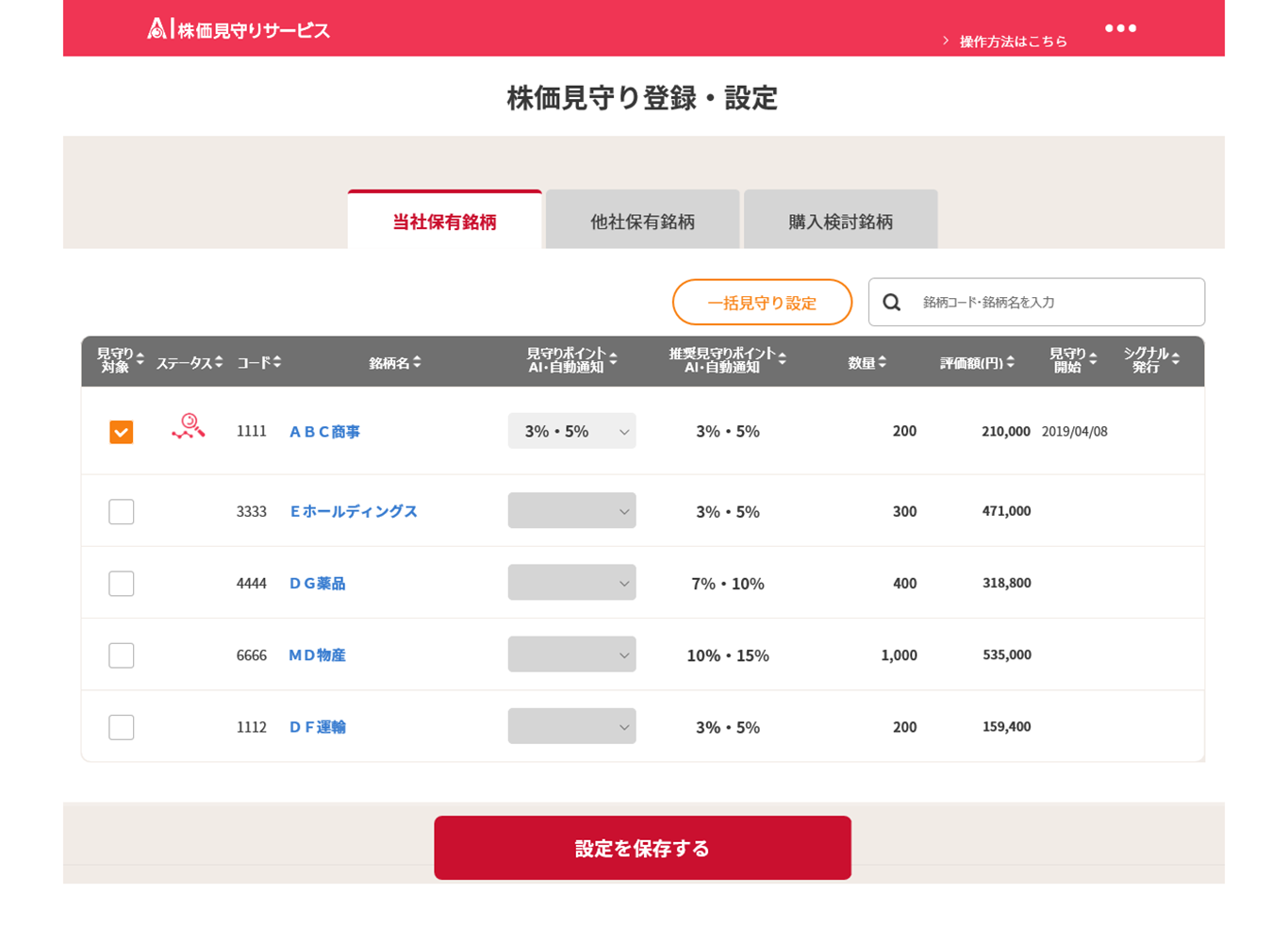Switch to the 他社保有銘柄 tab
Image resolution: width=1288 pixels, height=943 pixels.
click(x=643, y=221)
